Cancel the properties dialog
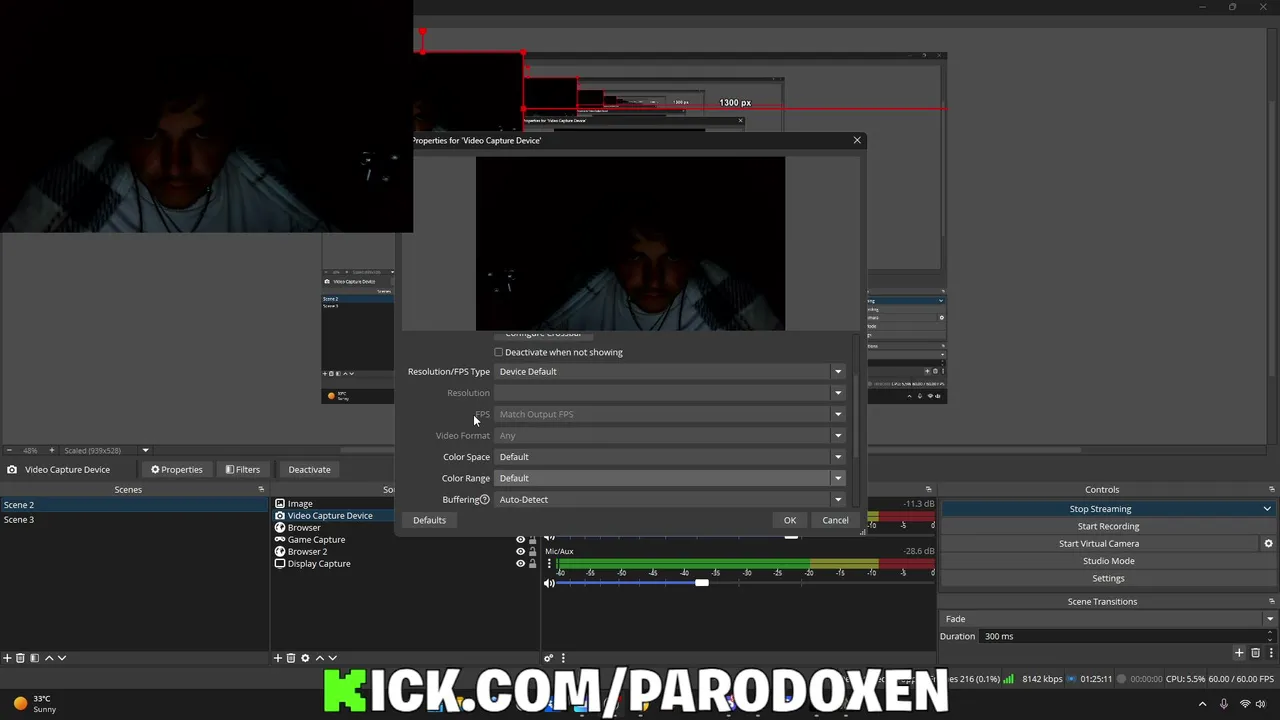The height and width of the screenshot is (720, 1280). click(835, 520)
